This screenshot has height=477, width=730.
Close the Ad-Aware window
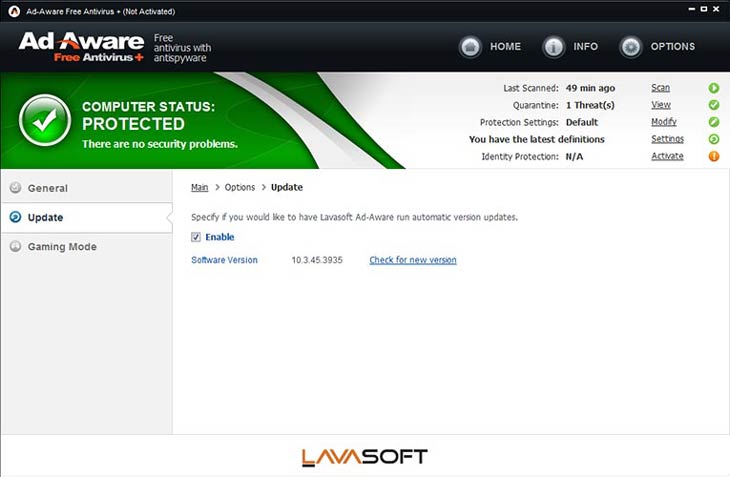pos(716,9)
